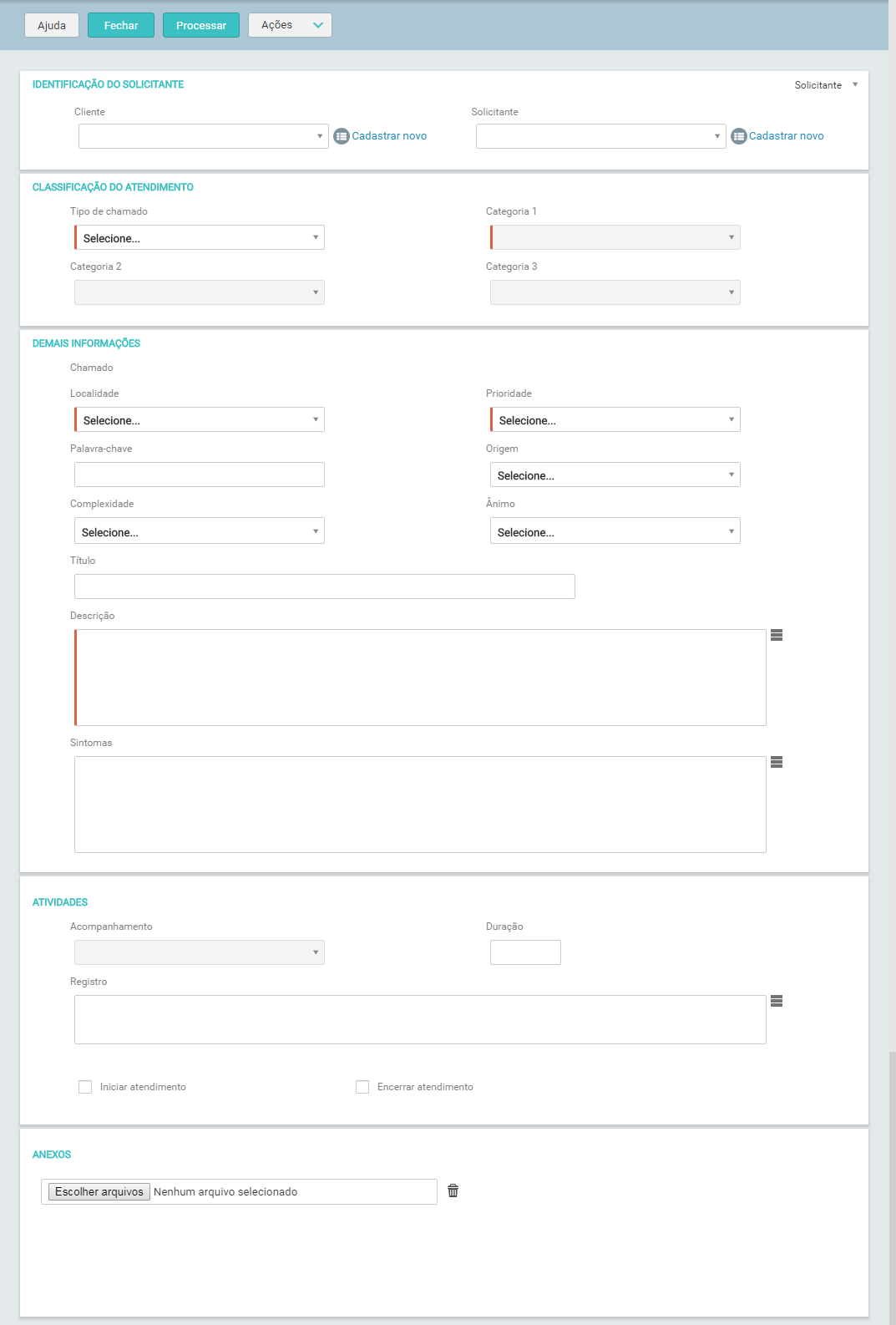Expand the Solicitante selector at top right
Screen dimensions: 896x1325
click(826, 85)
